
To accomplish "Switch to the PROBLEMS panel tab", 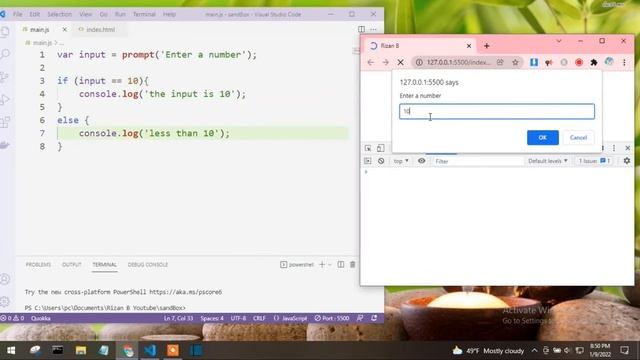I will pos(38,264).
